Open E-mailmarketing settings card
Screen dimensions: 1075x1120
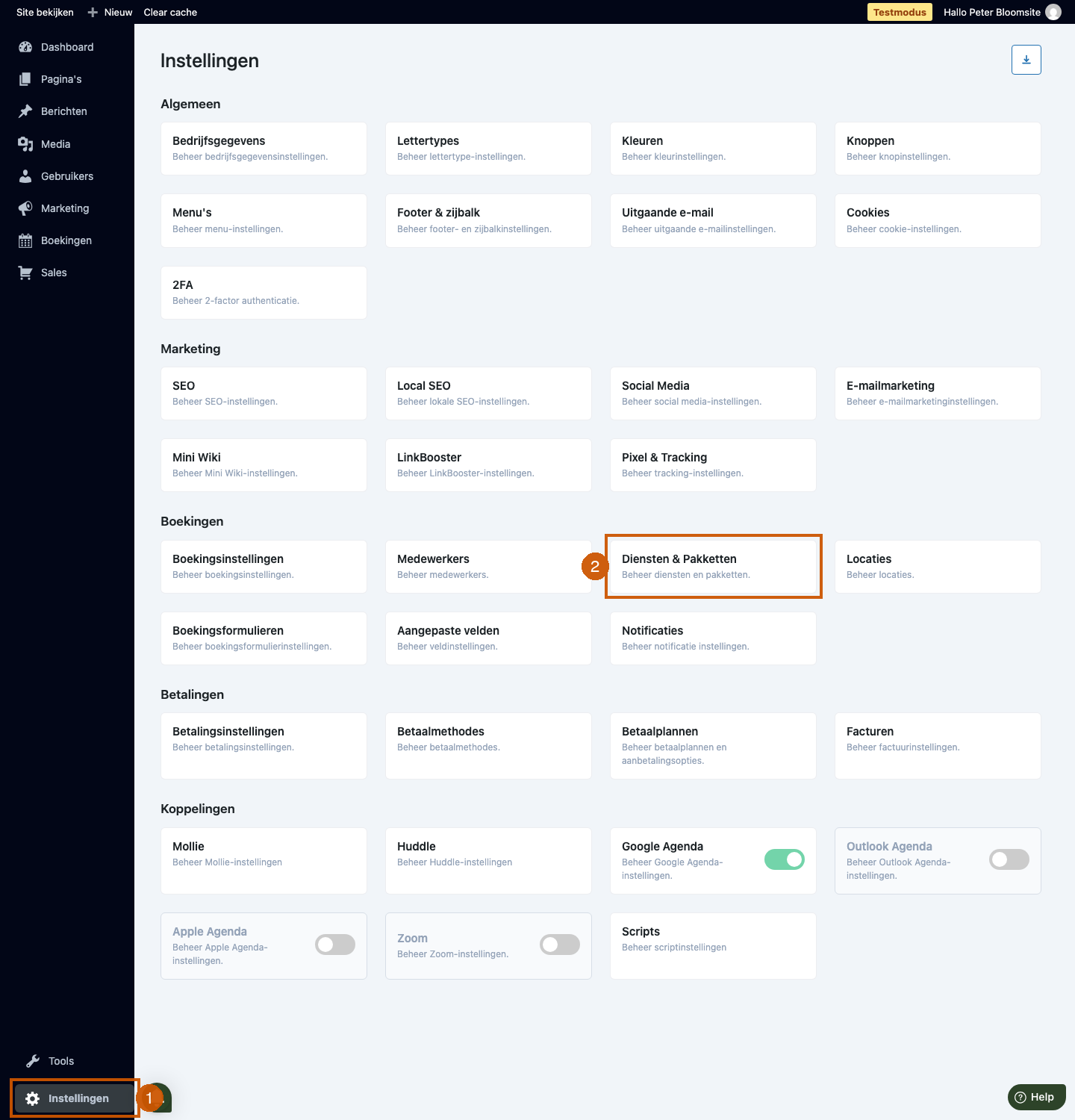(x=938, y=393)
